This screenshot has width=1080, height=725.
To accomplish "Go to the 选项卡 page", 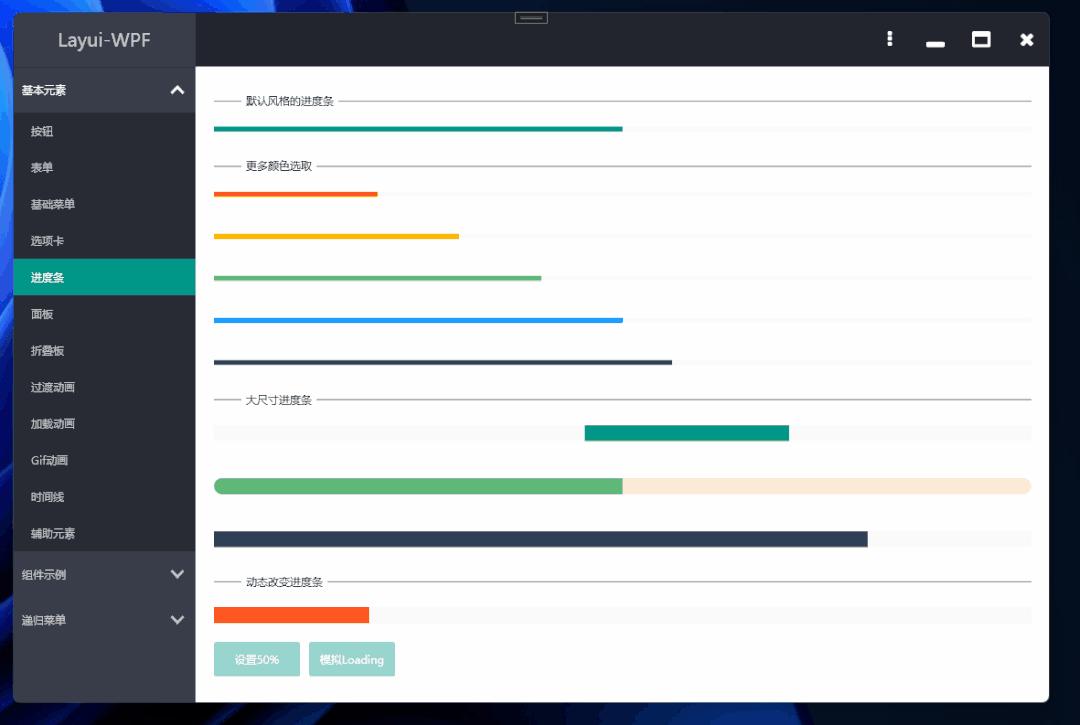I will (104, 240).
